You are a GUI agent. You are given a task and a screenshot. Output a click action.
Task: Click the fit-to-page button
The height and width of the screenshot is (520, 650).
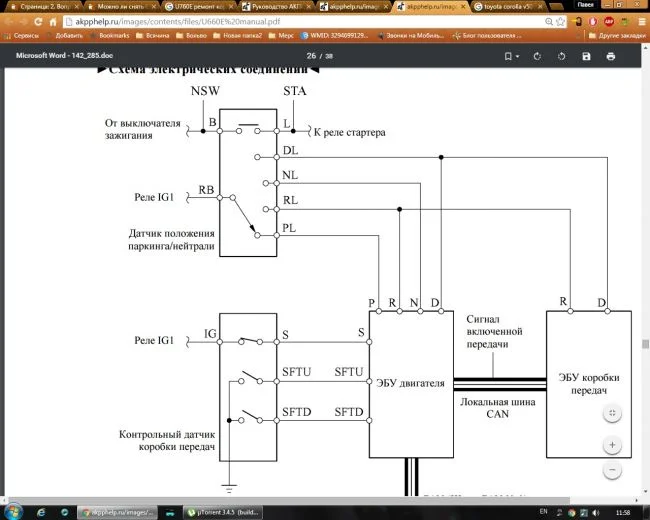[x=612, y=412]
